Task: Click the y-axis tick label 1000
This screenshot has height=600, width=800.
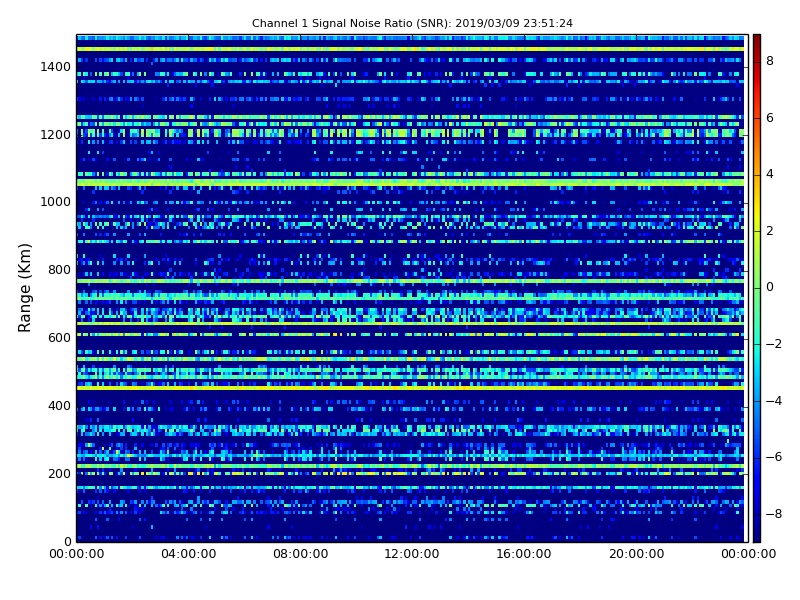Action: pos(56,202)
